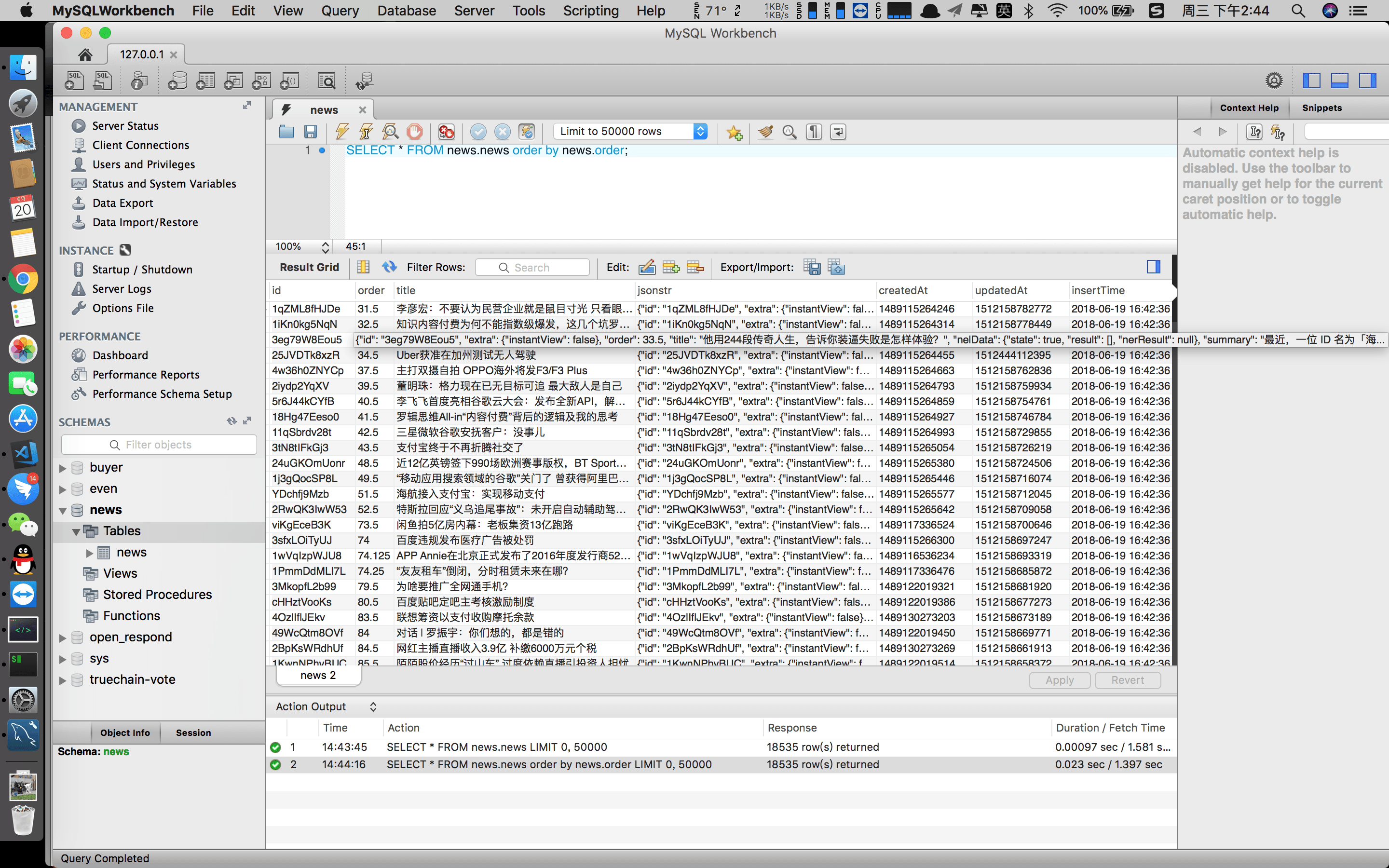Click the Apply button below result grid
This screenshot has width=1389, height=868.
tap(1060, 680)
